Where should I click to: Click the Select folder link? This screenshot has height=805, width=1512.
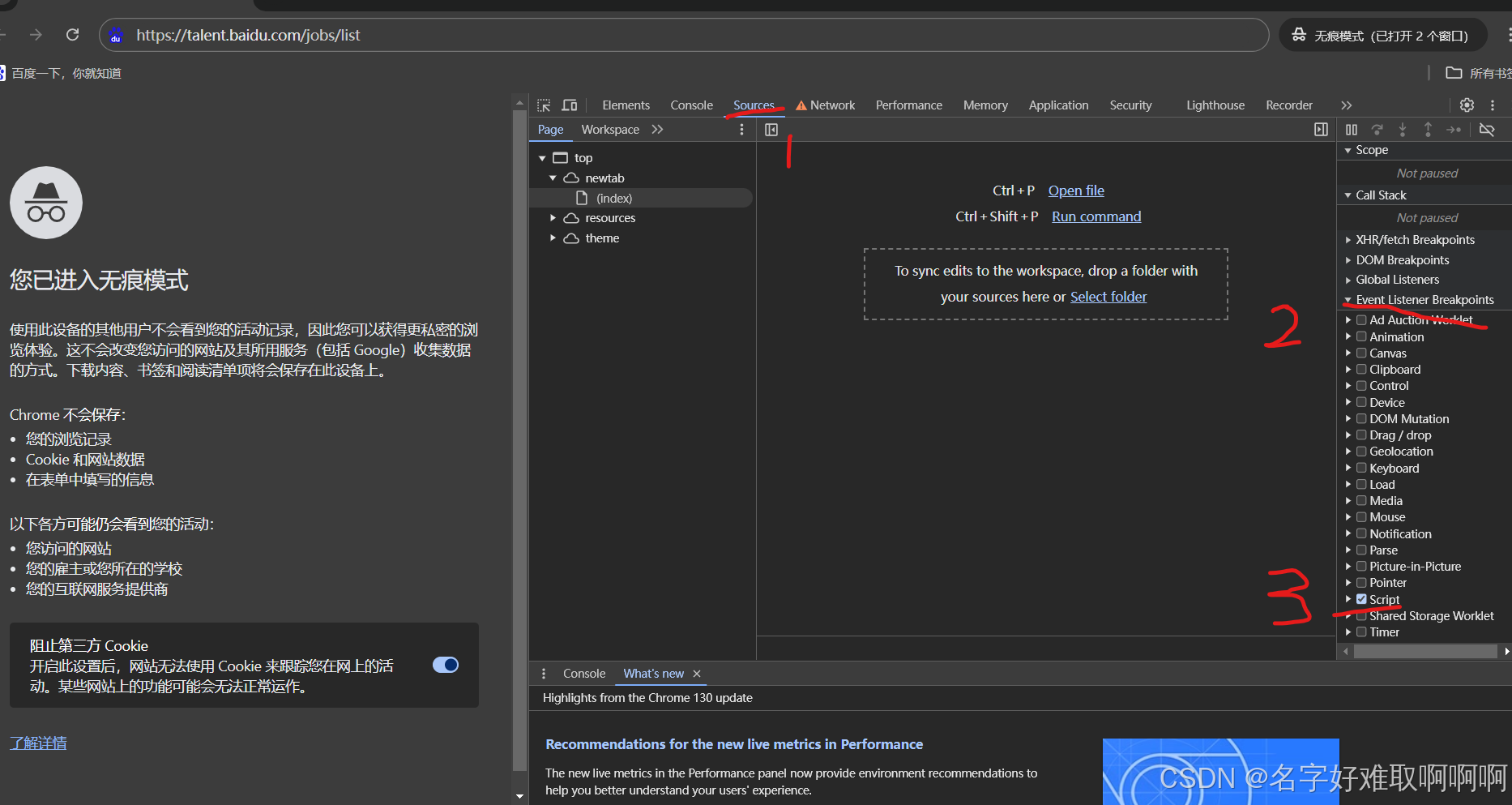[1108, 297]
